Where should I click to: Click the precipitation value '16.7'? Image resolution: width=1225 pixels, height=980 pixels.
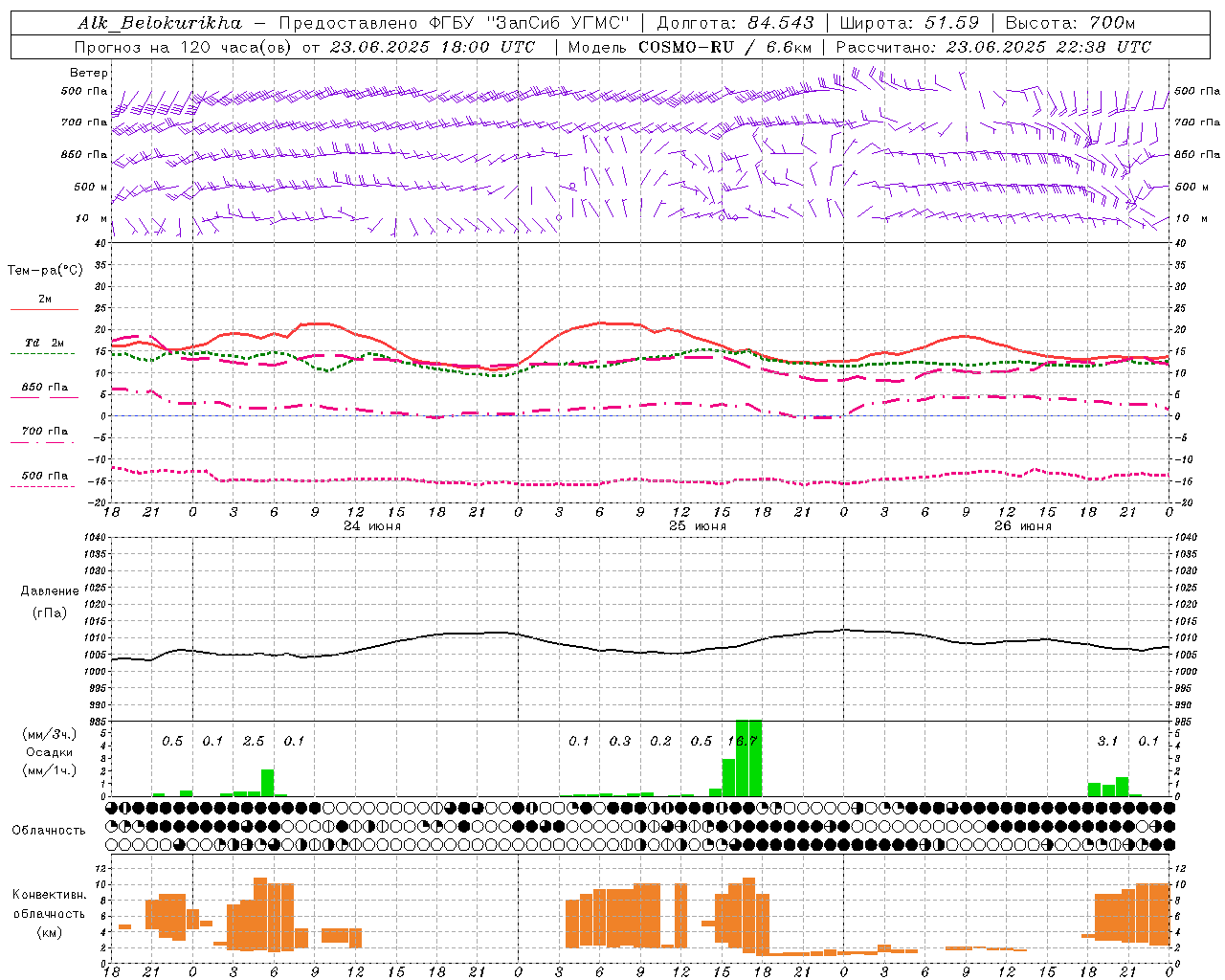tap(743, 742)
